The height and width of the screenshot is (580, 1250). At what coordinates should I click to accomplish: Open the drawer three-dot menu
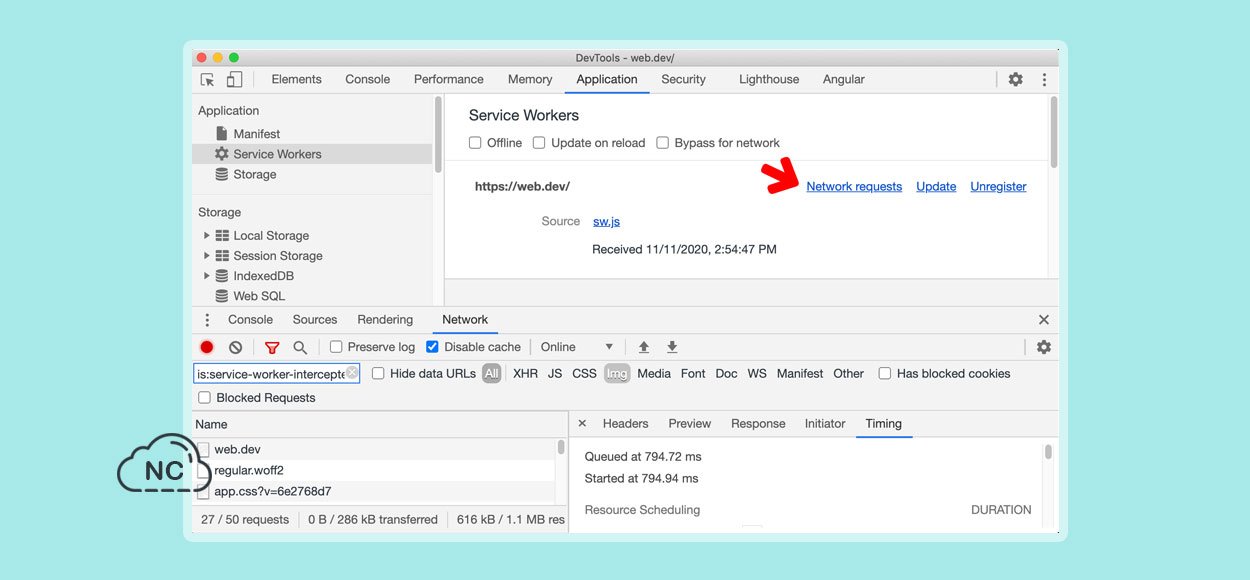pos(207,320)
